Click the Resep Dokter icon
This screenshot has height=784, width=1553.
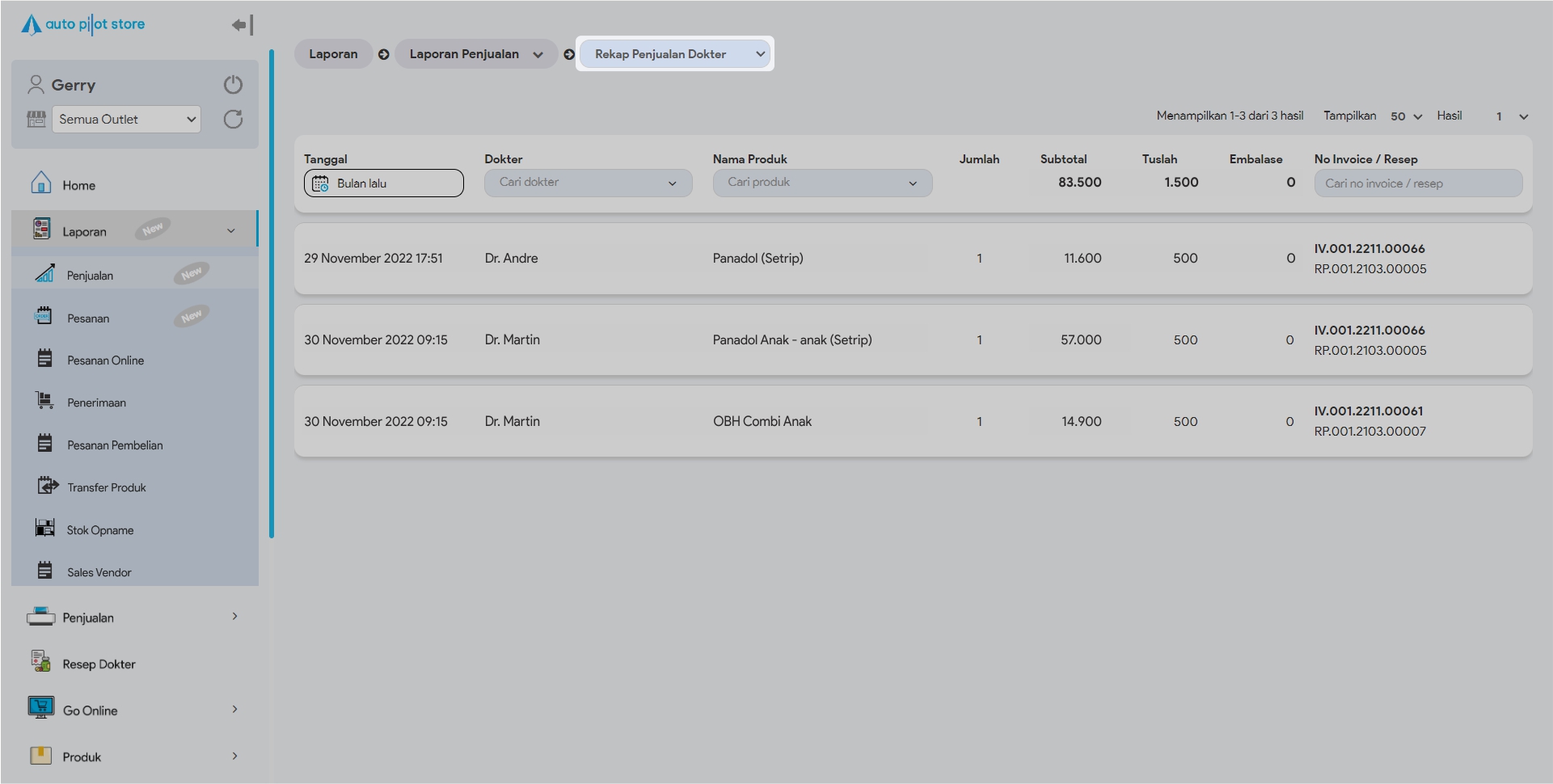[40, 662]
